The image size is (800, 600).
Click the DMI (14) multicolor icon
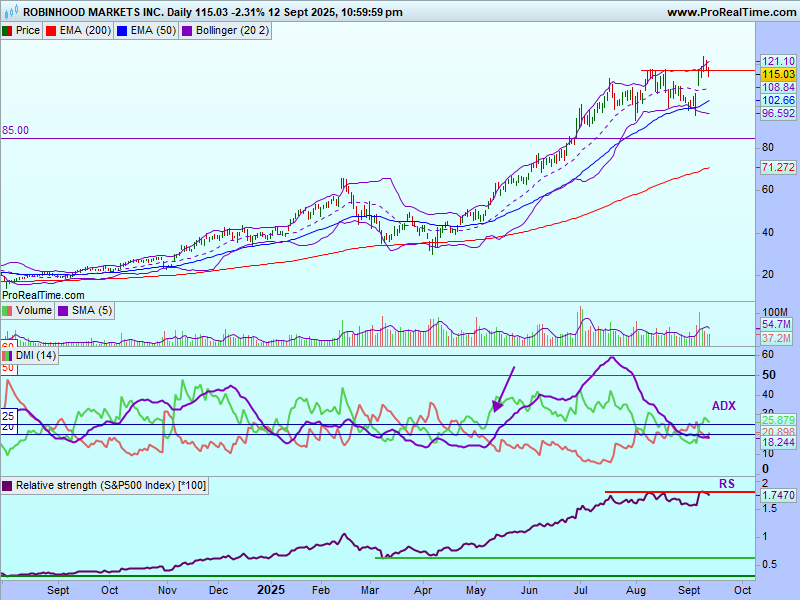(8, 356)
